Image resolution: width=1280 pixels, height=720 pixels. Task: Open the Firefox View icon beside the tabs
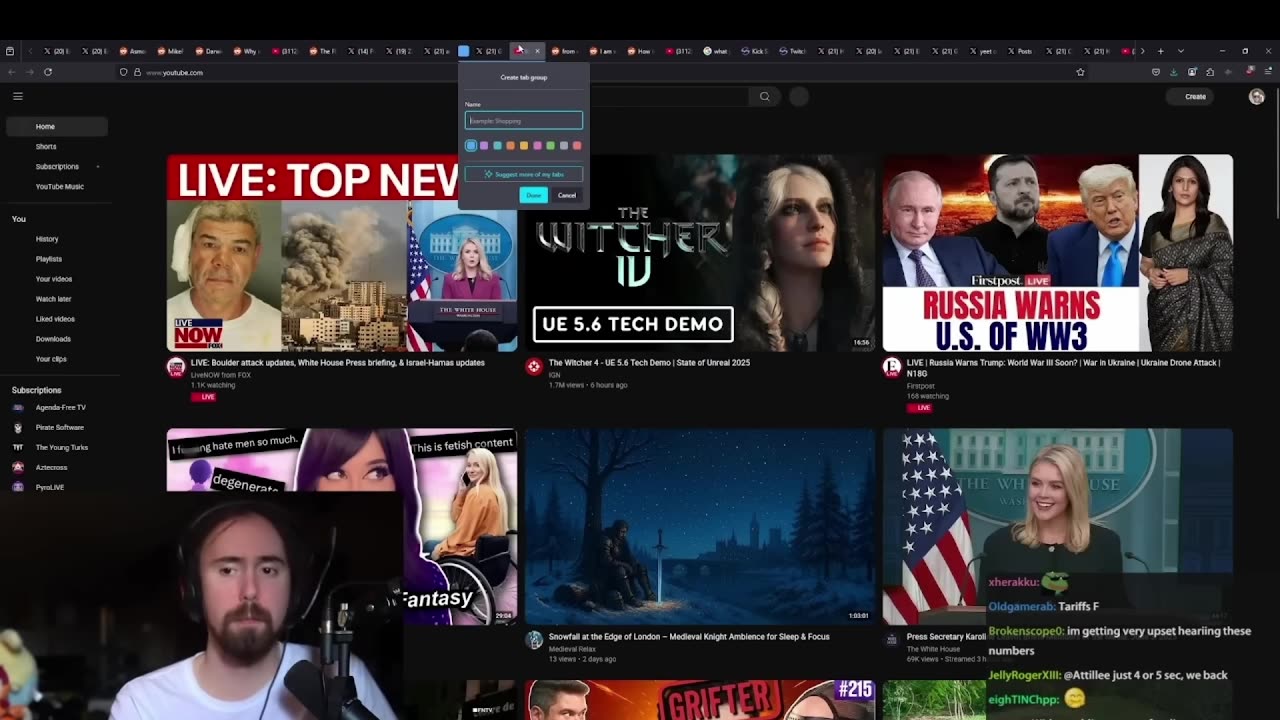pyautogui.click(x=10, y=51)
